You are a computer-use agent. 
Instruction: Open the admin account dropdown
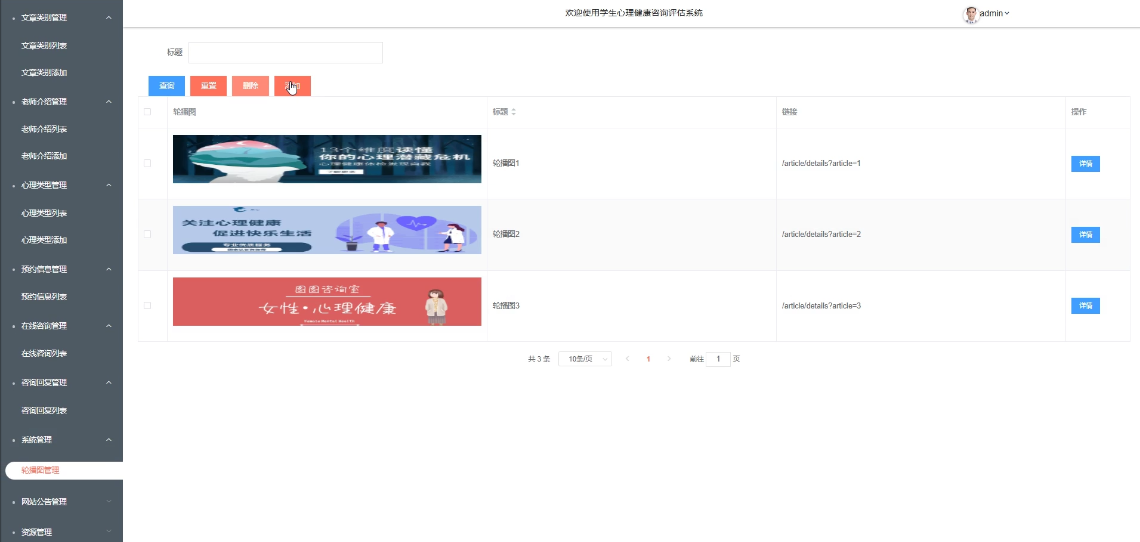point(995,13)
